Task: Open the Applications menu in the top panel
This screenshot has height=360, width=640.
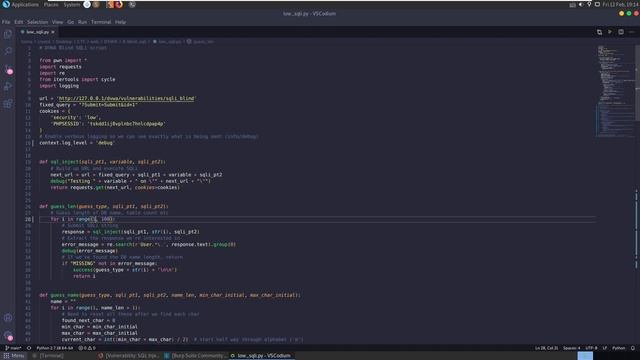Action: click(25, 4)
